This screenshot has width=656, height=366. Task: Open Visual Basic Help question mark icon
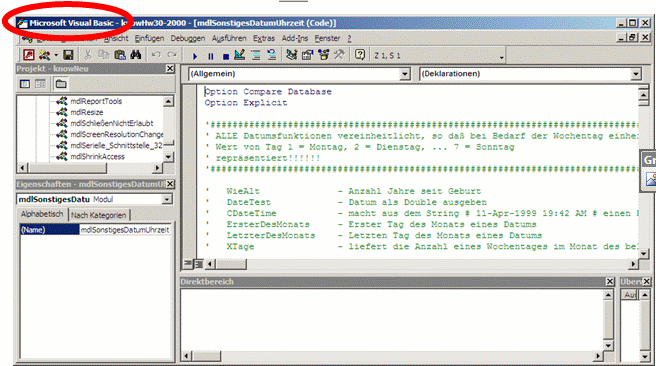tap(360, 55)
